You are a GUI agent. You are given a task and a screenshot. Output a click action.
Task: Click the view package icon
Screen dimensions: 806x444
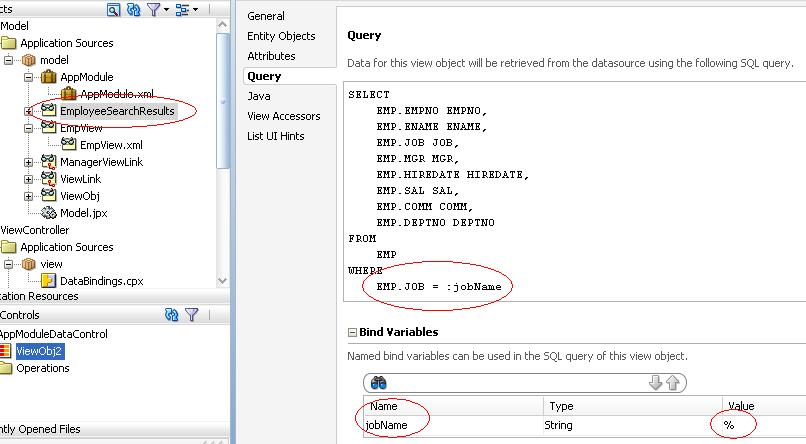coord(29,264)
